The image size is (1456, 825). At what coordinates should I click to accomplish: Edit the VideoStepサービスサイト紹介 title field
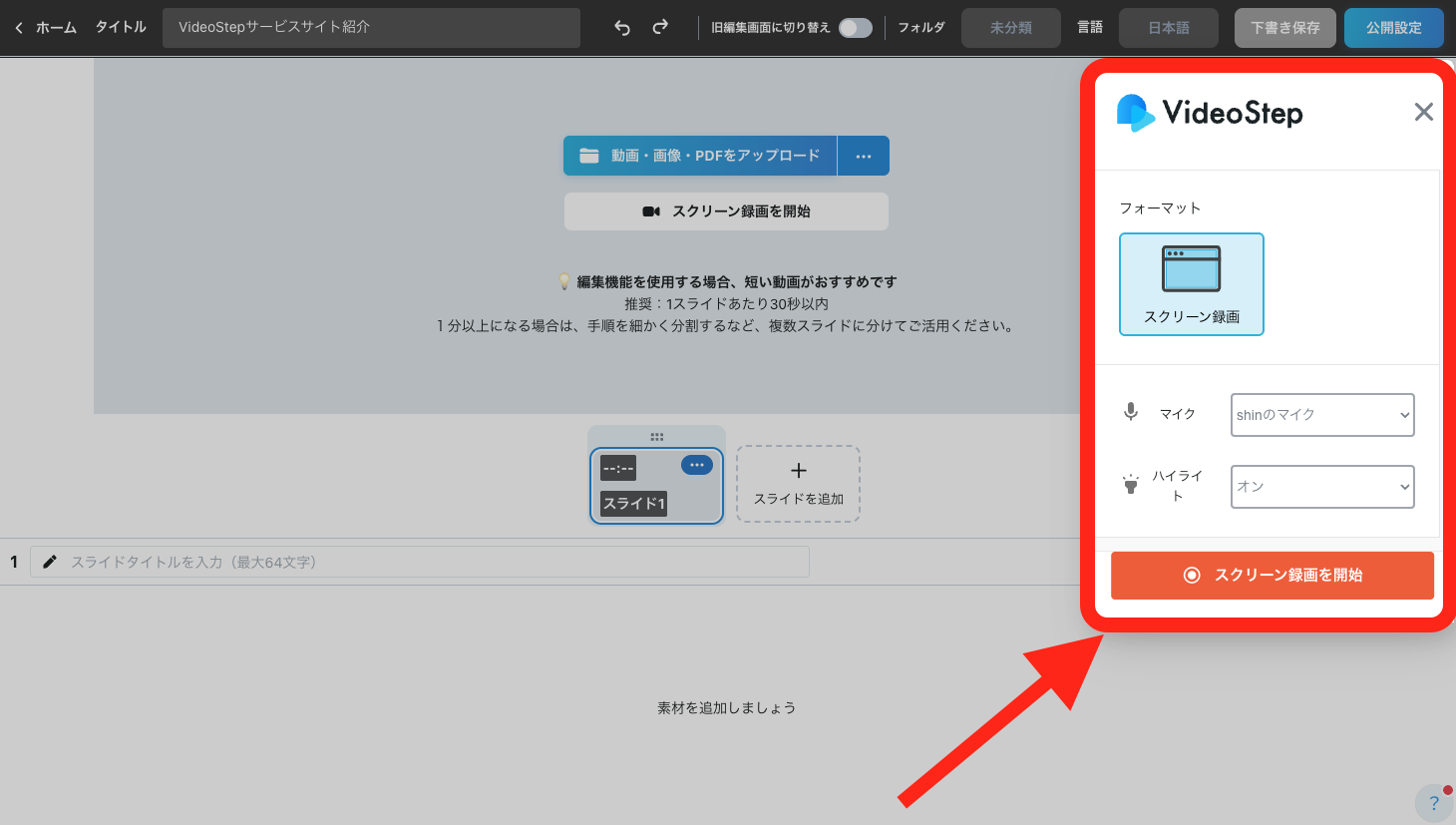point(371,28)
